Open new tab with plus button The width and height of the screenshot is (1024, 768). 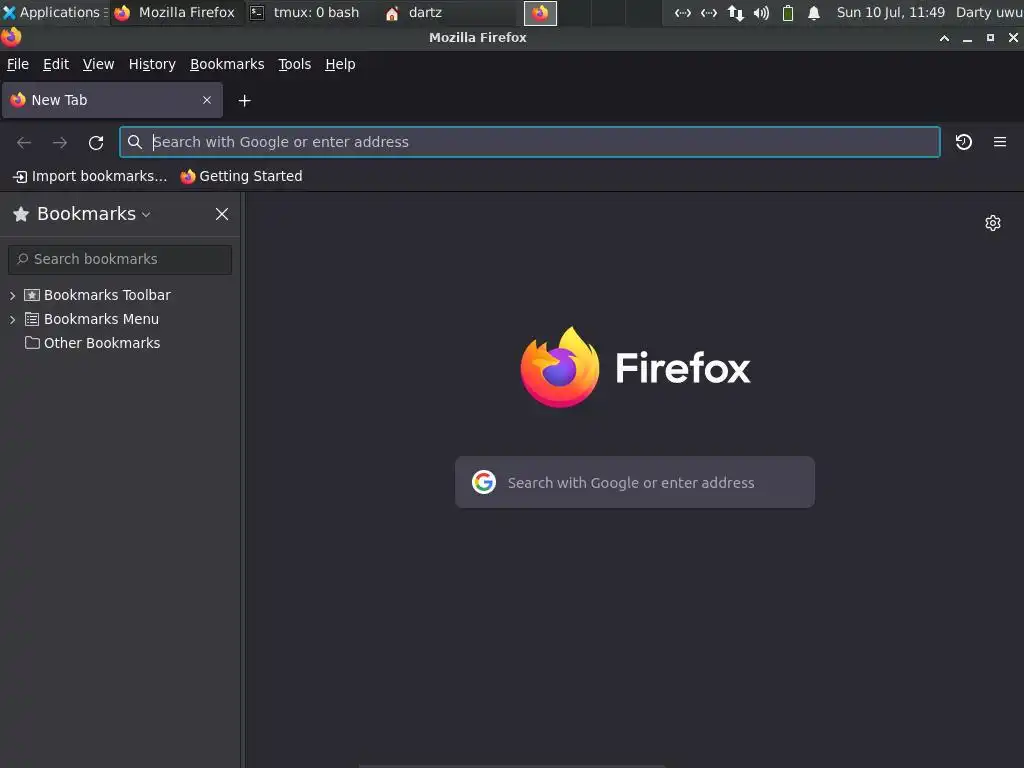click(244, 101)
